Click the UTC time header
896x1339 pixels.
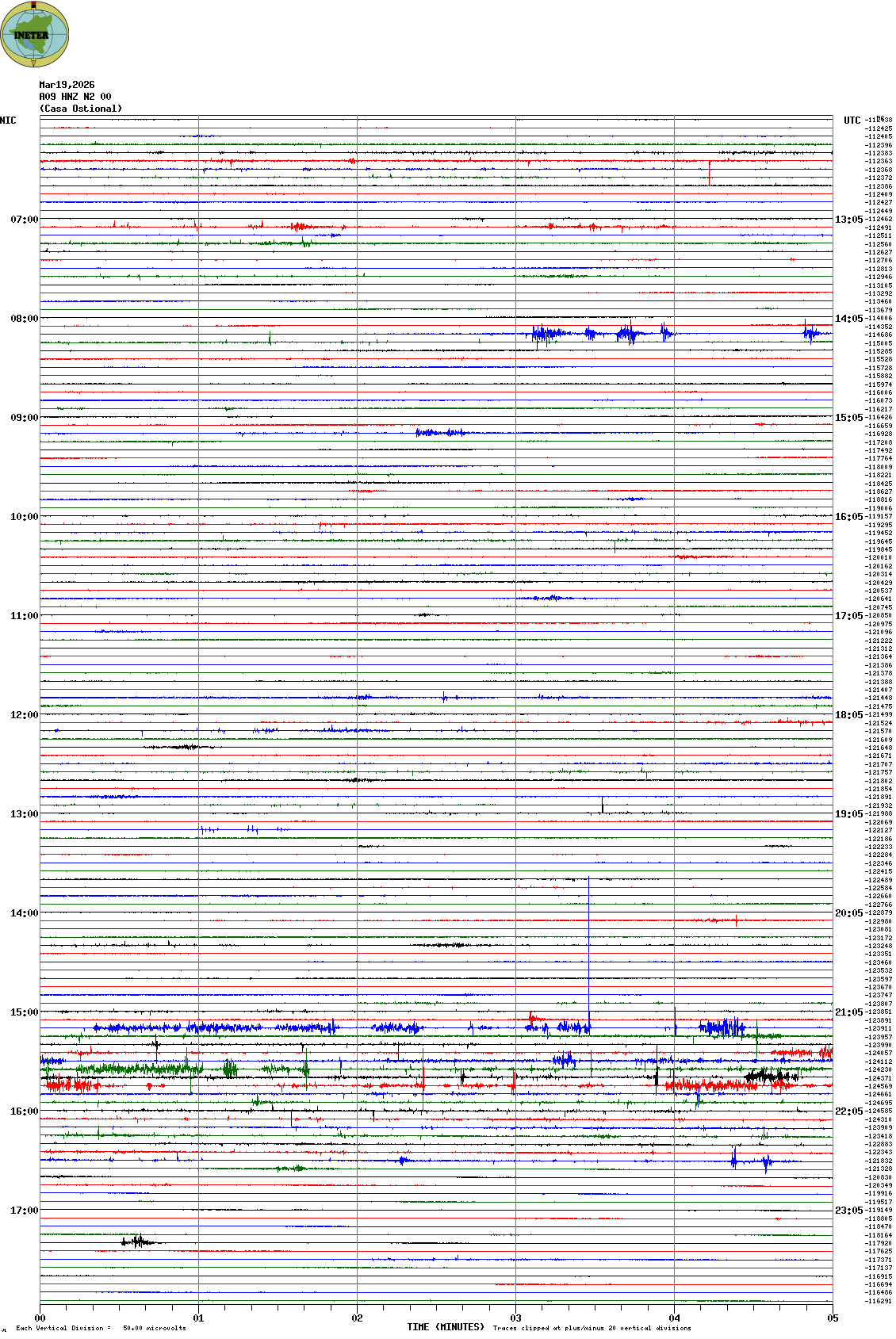click(852, 121)
